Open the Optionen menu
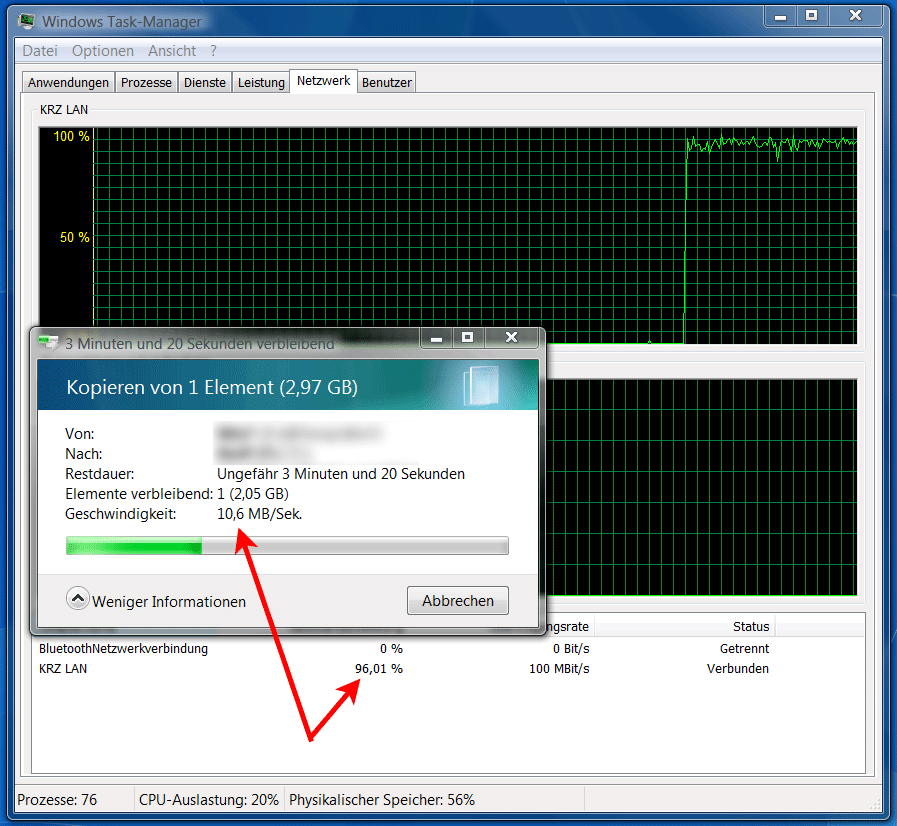This screenshot has height=826, width=897. coord(103,51)
